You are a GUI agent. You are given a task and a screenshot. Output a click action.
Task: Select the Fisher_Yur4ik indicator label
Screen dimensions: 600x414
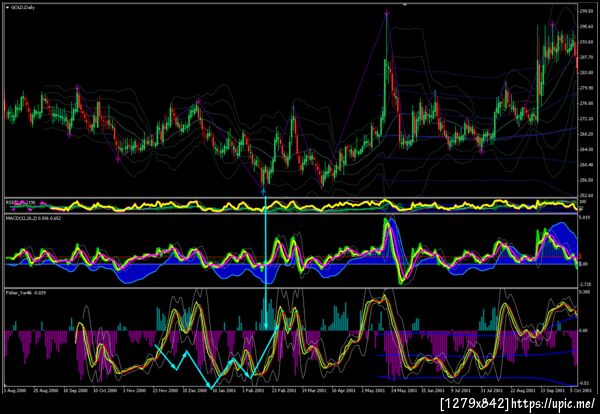(24, 293)
